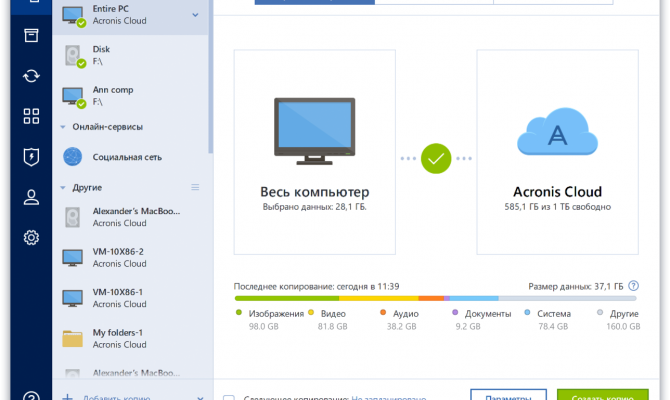Viewport: 670px width, 400px height.
Task: Choose backup source Весь компьютер
Action: (x=314, y=152)
